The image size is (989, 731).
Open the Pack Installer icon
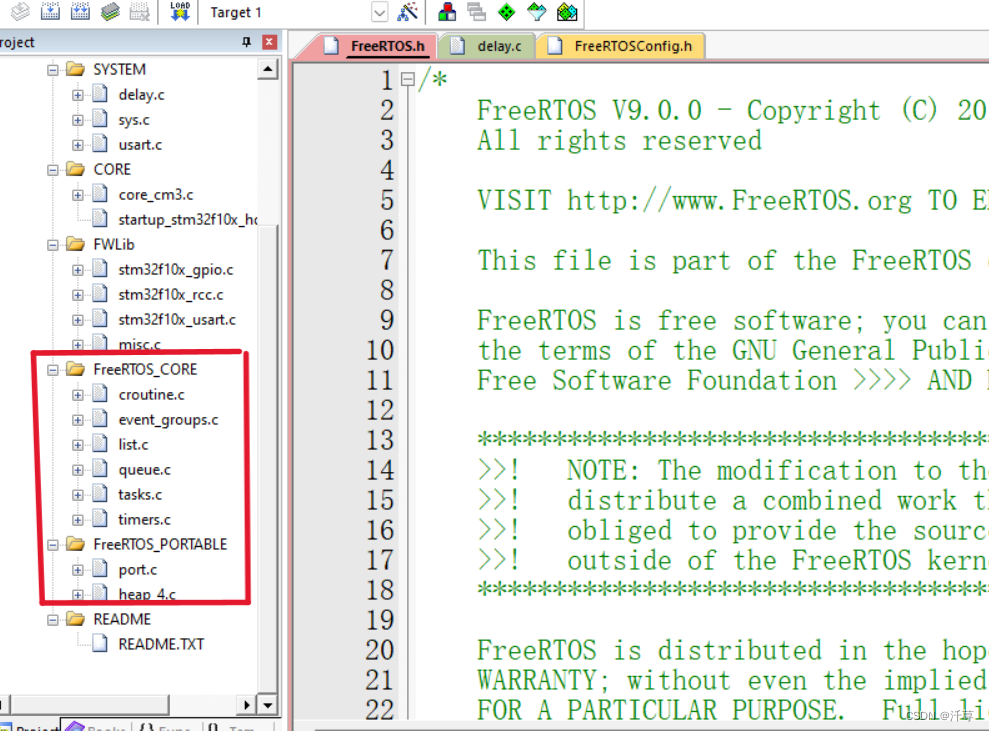[567, 11]
